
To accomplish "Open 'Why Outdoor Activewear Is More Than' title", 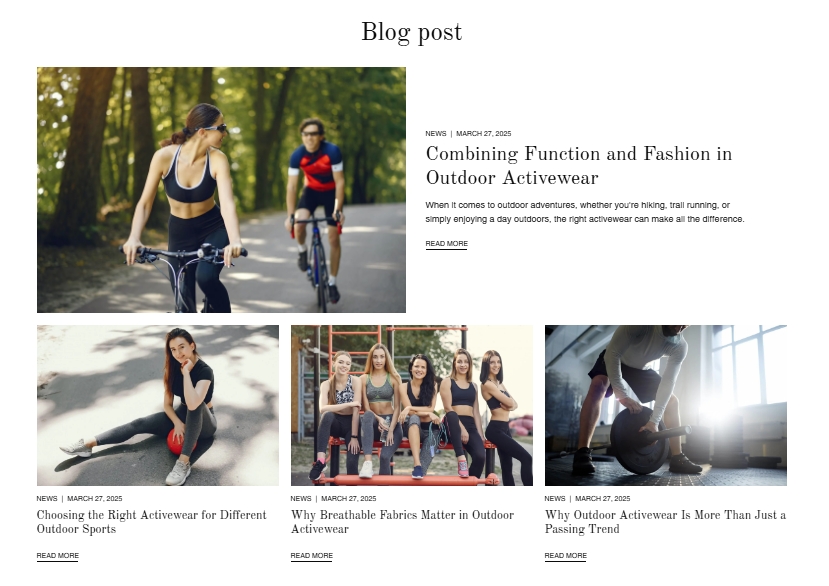I will (x=665, y=521).
